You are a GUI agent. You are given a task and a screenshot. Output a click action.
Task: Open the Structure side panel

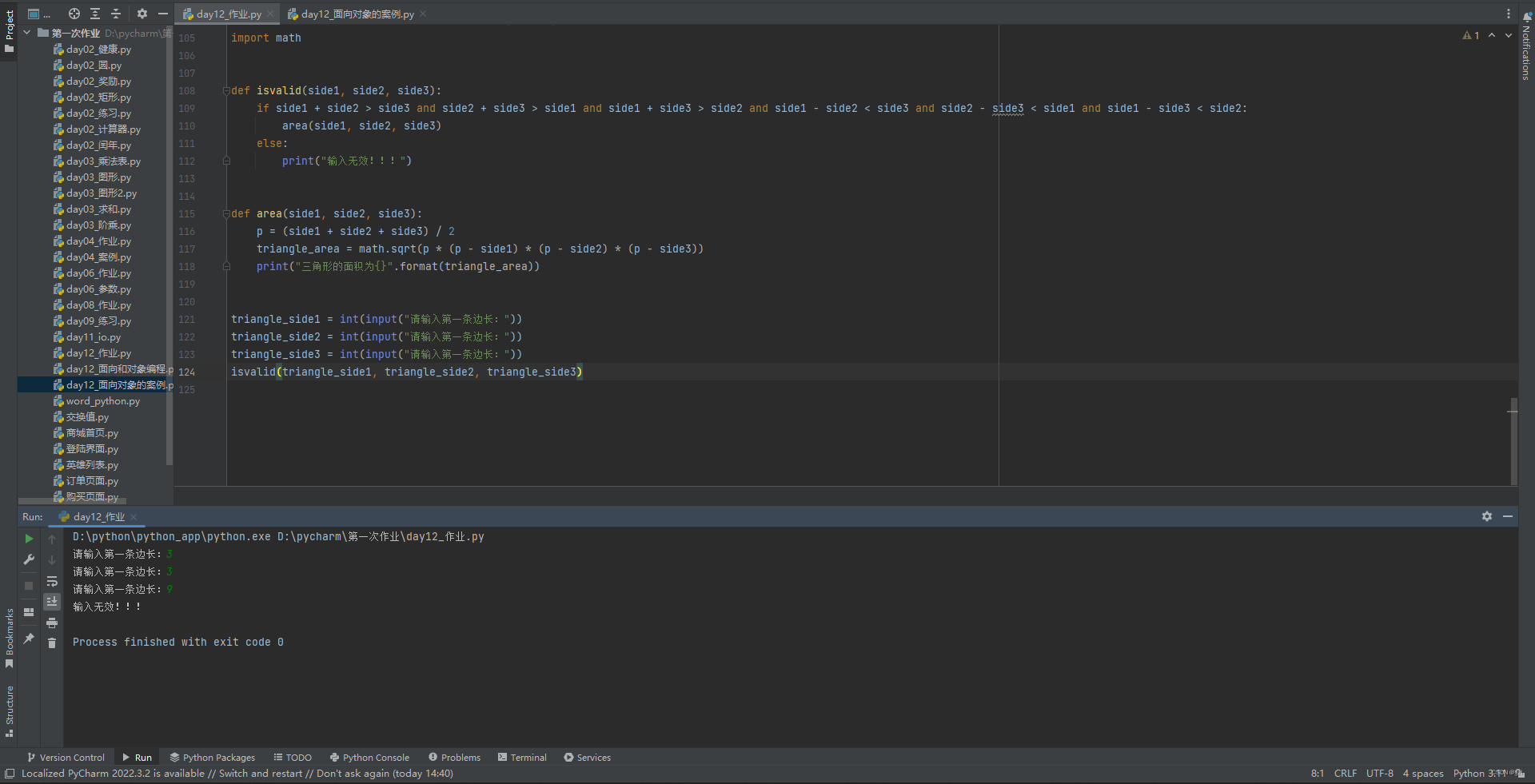[x=9, y=710]
